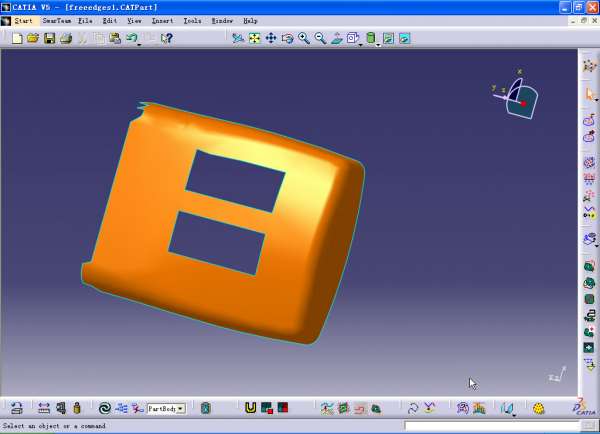Click the yellow U magnet icon
Image resolution: width=600 pixels, height=434 pixels.
click(250, 408)
